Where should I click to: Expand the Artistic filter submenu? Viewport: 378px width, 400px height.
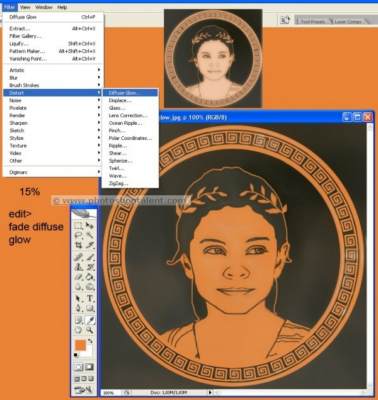click(x=53, y=70)
